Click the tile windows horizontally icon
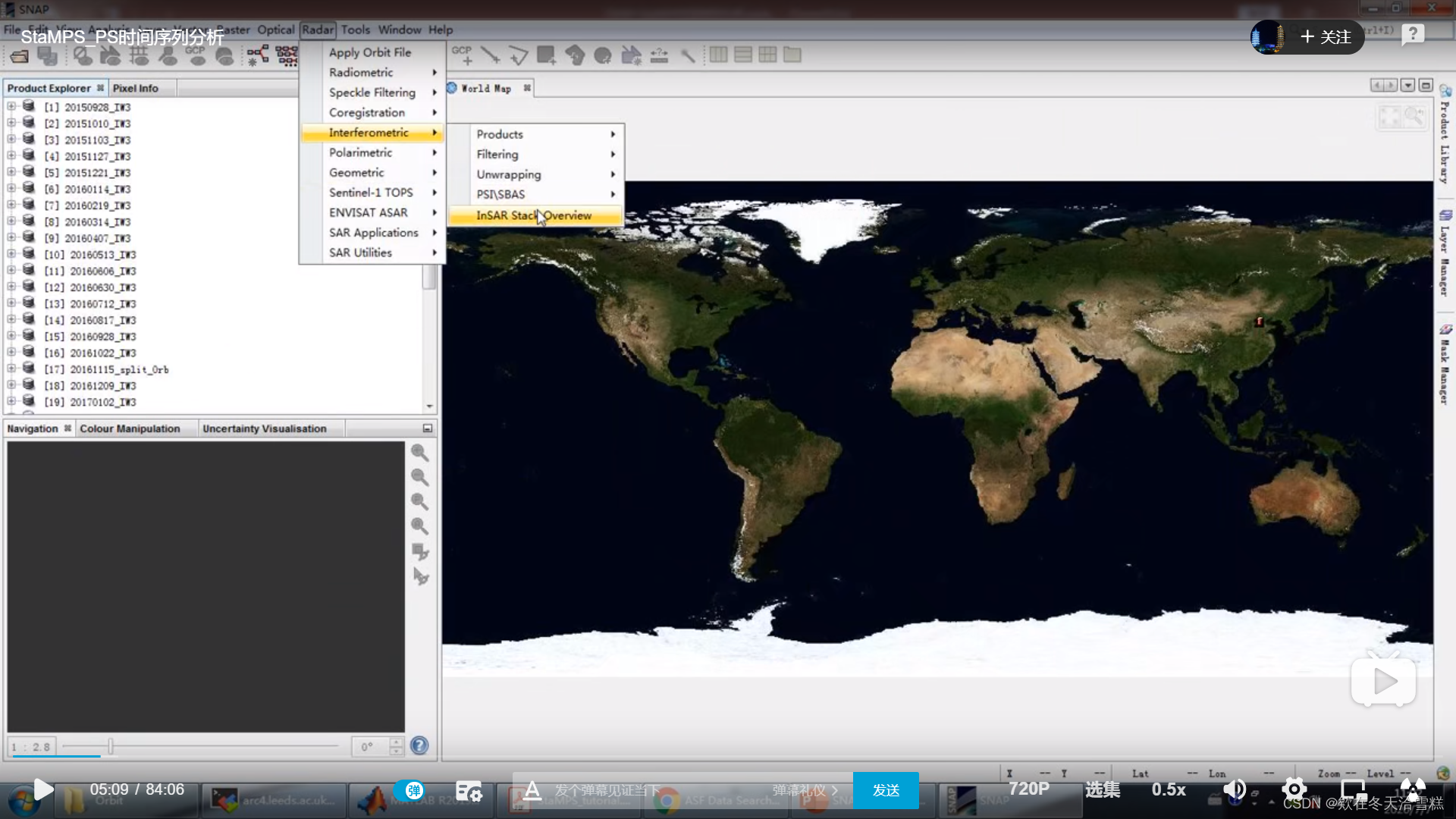The width and height of the screenshot is (1456, 819). point(718,55)
